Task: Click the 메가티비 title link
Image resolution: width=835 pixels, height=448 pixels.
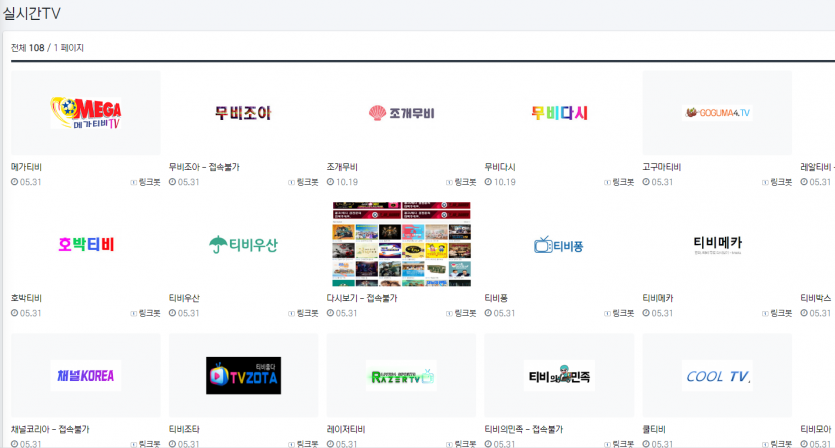Action: [x=26, y=167]
